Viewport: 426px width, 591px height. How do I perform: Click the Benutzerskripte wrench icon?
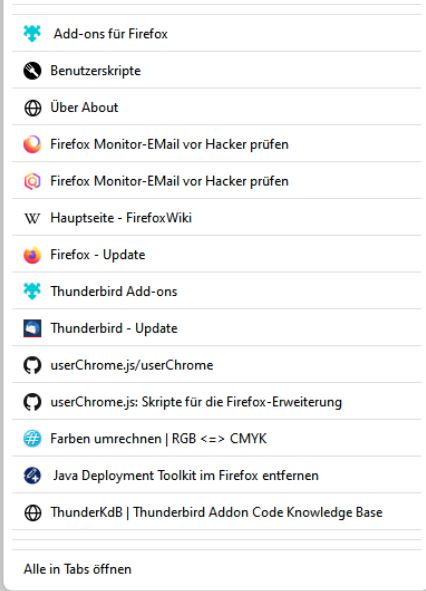[32, 70]
